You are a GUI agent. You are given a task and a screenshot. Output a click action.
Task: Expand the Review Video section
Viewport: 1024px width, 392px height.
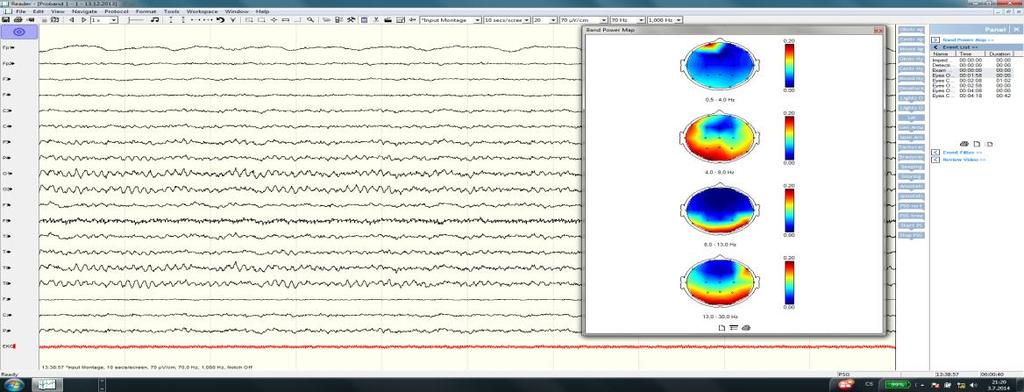point(935,159)
